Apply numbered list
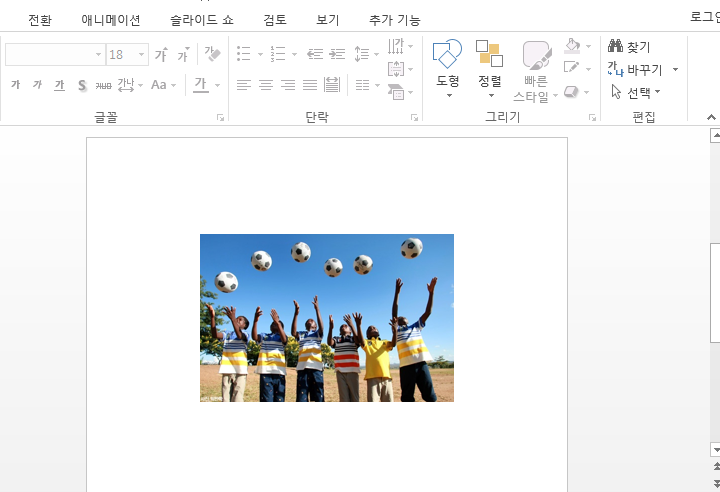720x492 pixels. [277, 54]
